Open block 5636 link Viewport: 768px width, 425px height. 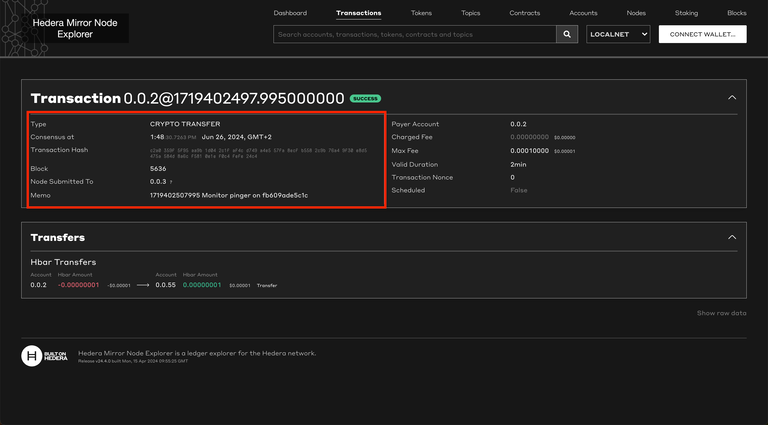click(158, 168)
